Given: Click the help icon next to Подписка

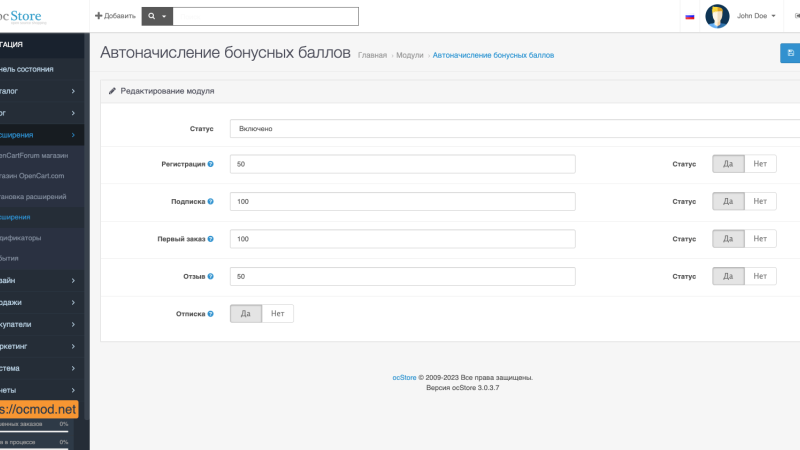Looking at the screenshot, I should click(210, 202).
